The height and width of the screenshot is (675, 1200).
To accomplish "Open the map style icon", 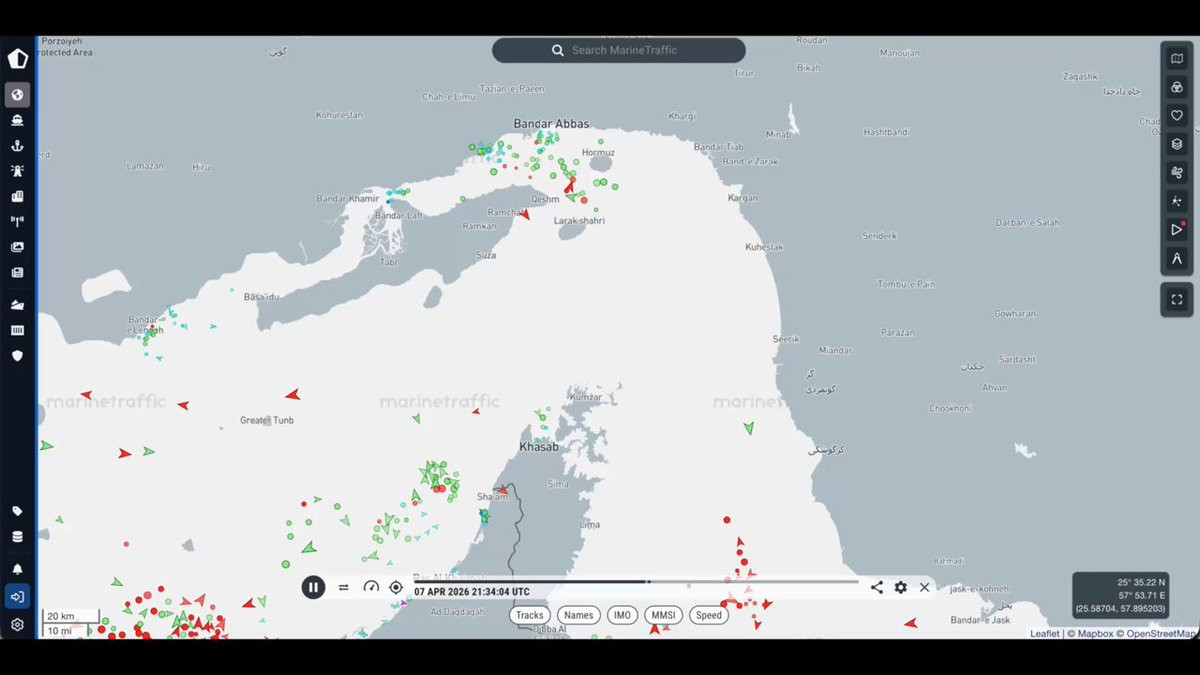I will pyautogui.click(x=1177, y=59).
